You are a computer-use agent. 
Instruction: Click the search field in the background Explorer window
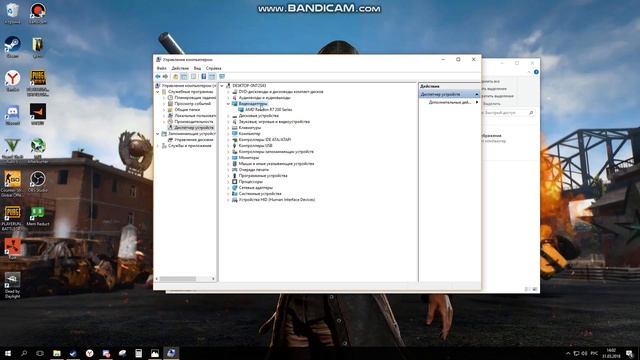508,113
